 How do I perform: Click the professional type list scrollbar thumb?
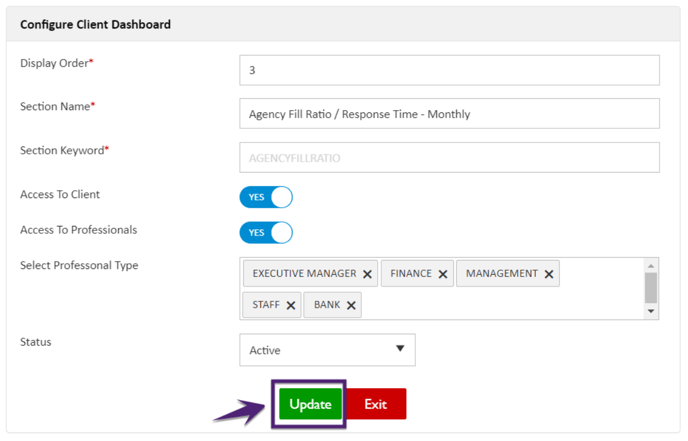pyautogui.click(x=651, y=288)
